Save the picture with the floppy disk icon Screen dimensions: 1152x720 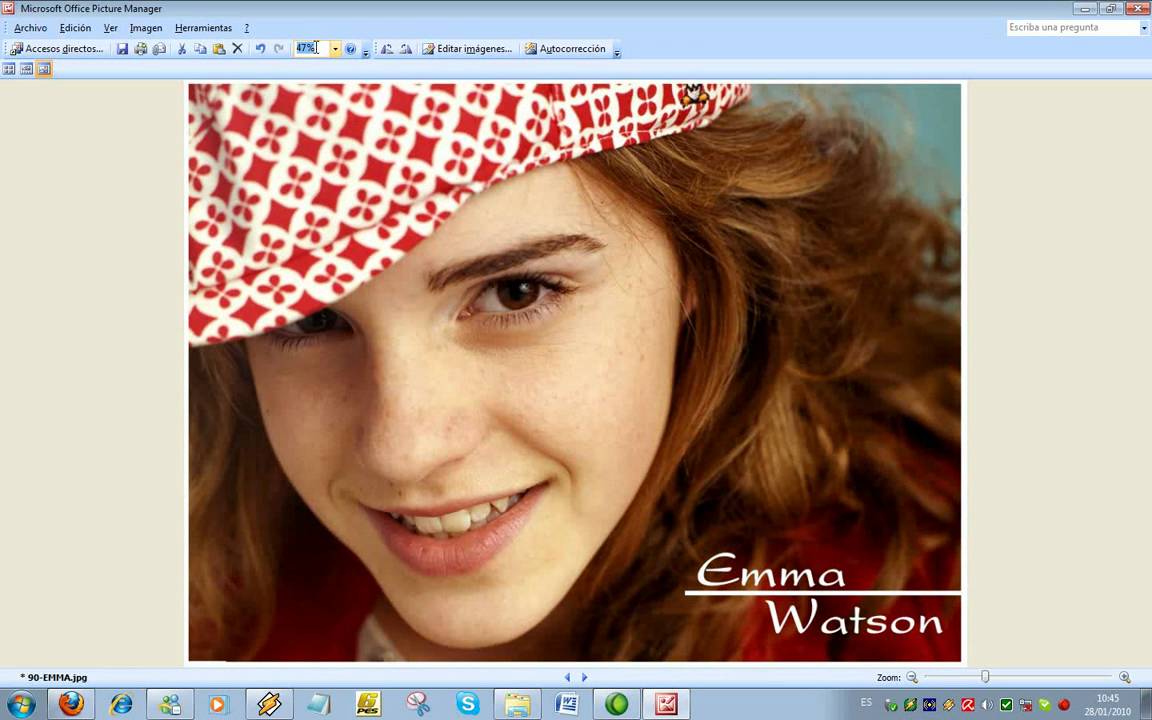pos(122,48)
